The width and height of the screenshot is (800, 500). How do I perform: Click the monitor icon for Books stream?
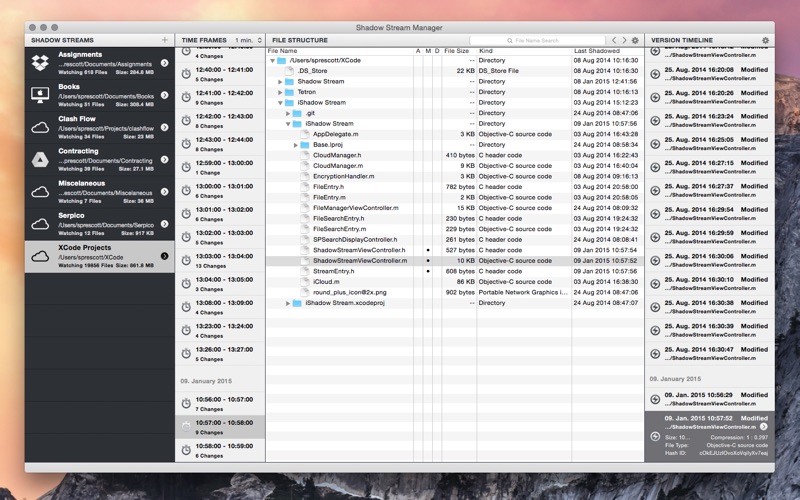click(x=40, y=95)
